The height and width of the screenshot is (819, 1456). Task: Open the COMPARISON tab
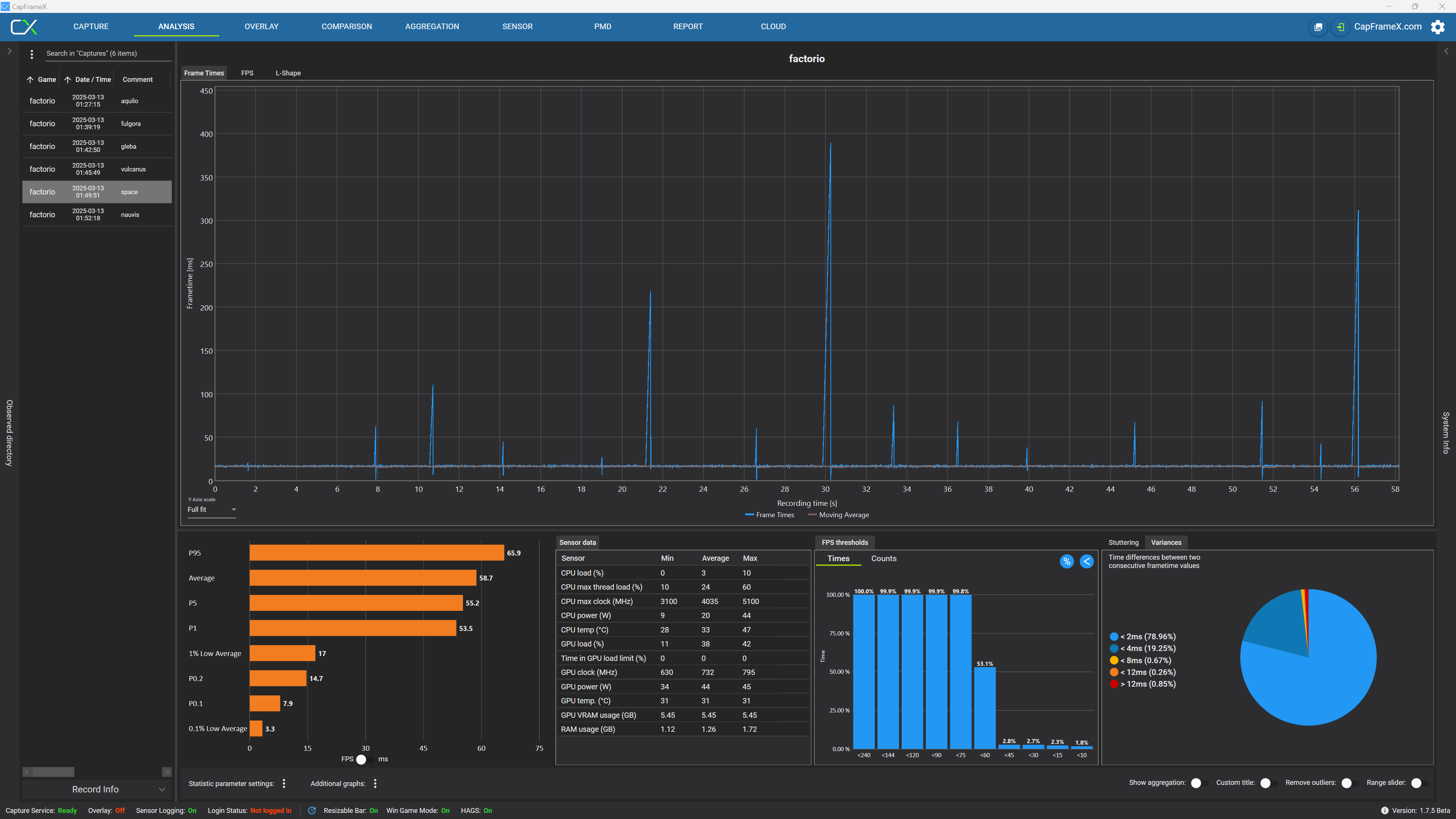pos(347,27)
